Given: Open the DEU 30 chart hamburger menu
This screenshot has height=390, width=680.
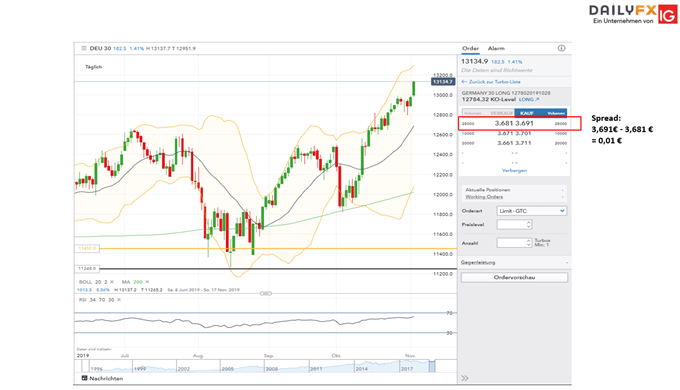Looking at the screenshot, I should 84,48.
